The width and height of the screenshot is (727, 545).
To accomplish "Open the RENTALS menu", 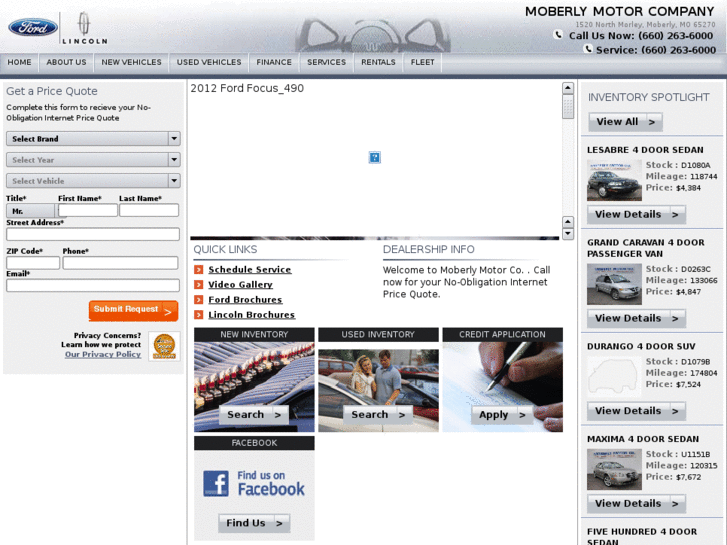I will point(378,62).
